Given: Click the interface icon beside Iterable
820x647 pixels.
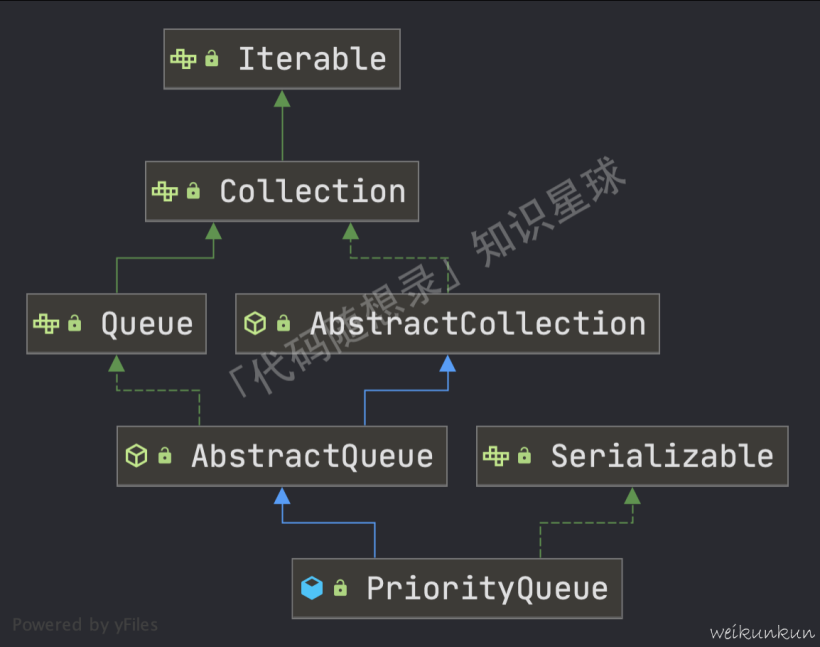Looking at the screenshot, I should [184, 59].
